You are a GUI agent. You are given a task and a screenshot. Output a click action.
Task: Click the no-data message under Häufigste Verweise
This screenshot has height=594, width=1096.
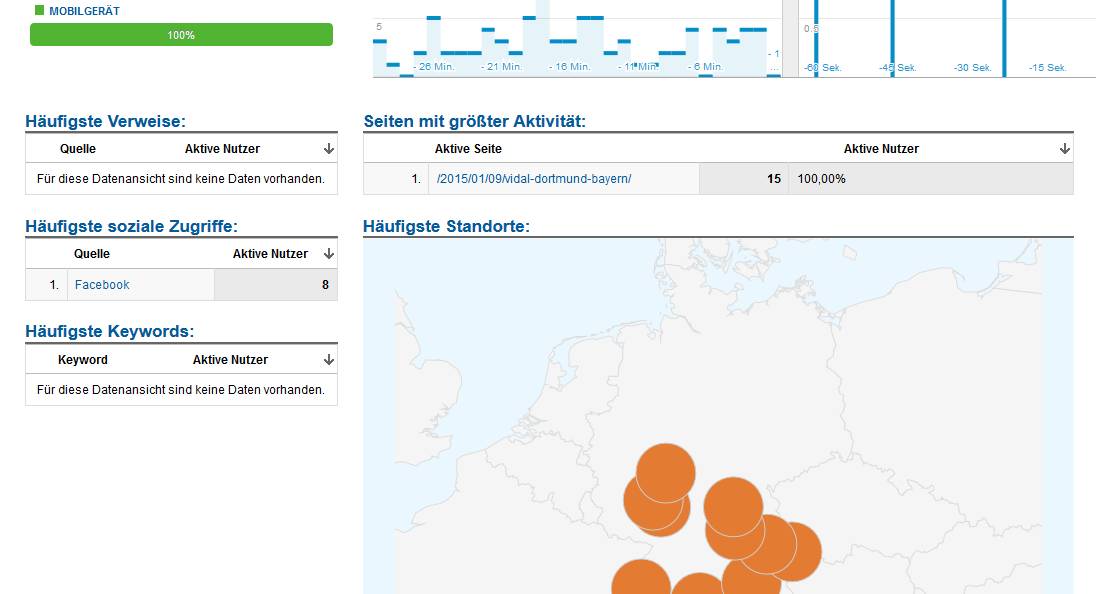(x=181, y=179)
